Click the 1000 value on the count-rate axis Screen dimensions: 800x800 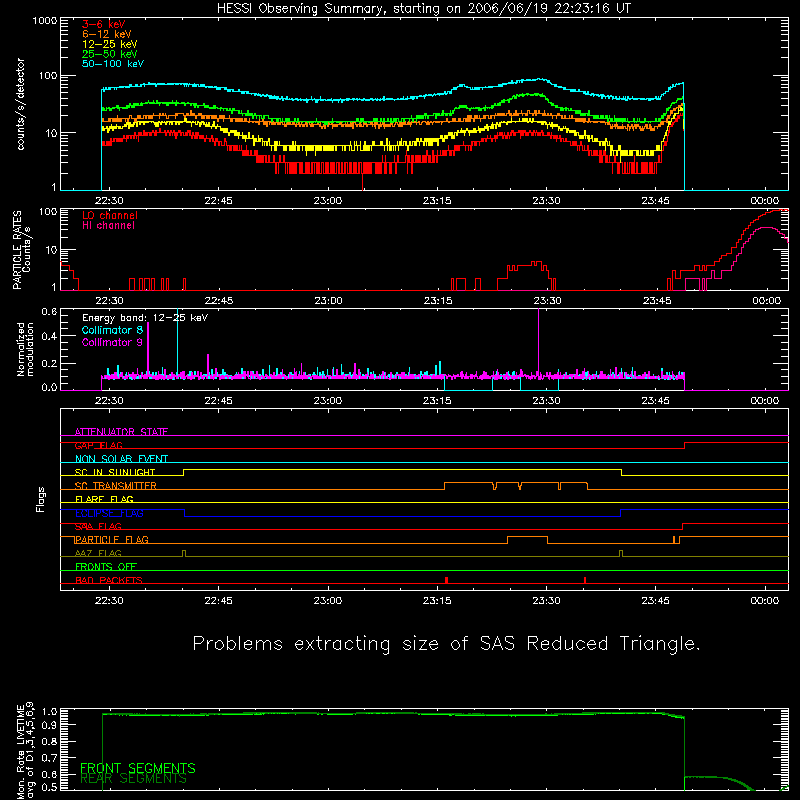[45, 21]
